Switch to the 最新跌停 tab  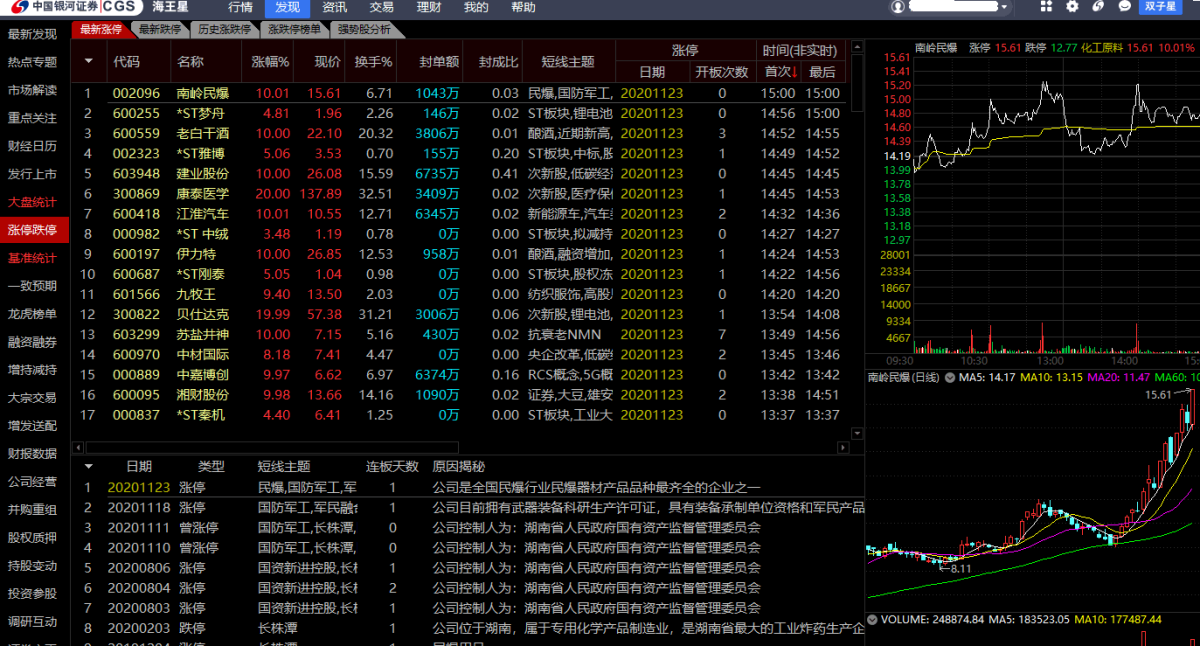coord(160,29)
